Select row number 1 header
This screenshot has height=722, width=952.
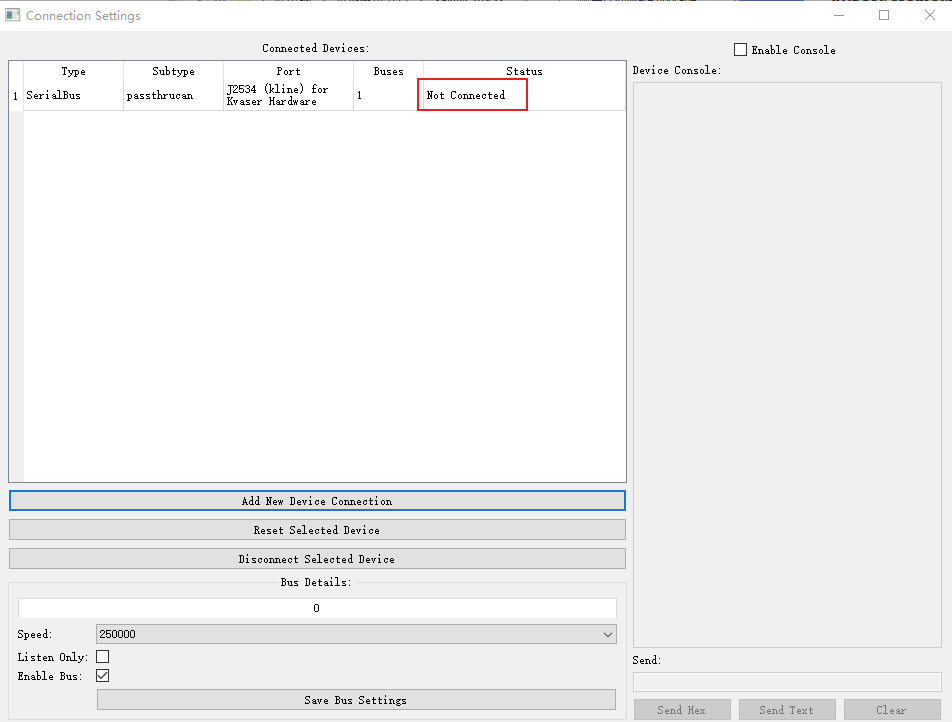coord(16,95)
